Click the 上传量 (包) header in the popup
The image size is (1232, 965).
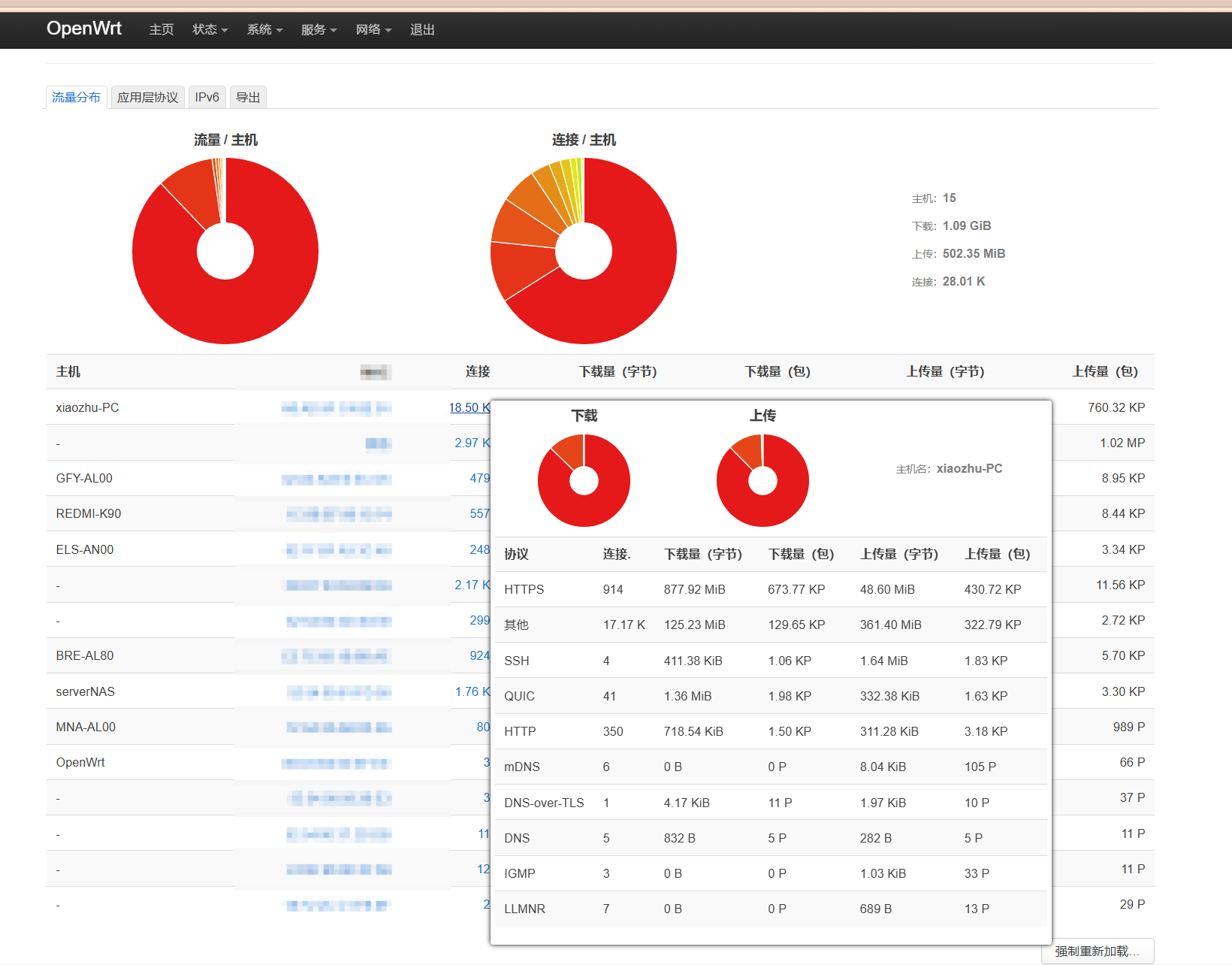pos(997,554)
